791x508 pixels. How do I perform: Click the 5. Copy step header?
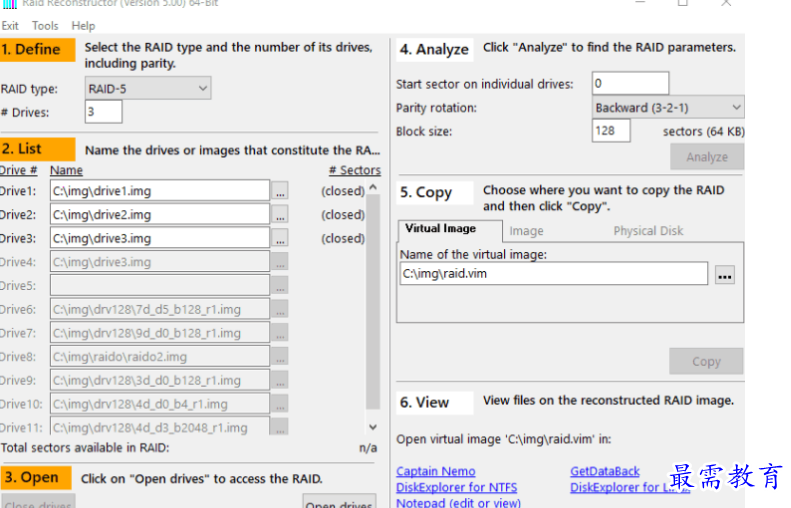(434, 192)
